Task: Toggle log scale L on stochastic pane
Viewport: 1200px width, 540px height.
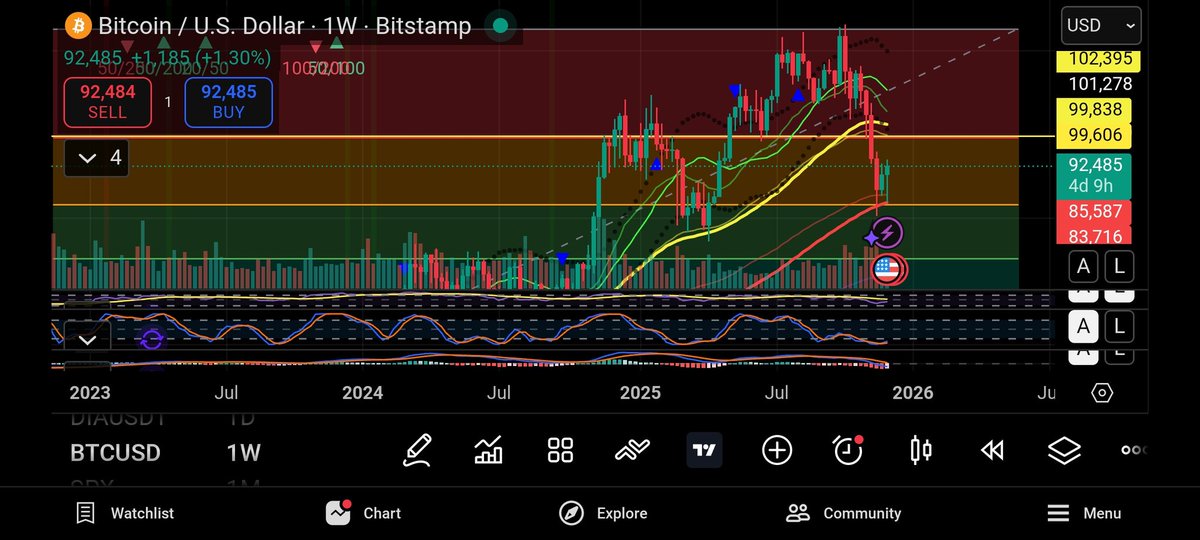Action: [x=1119, y=326]
